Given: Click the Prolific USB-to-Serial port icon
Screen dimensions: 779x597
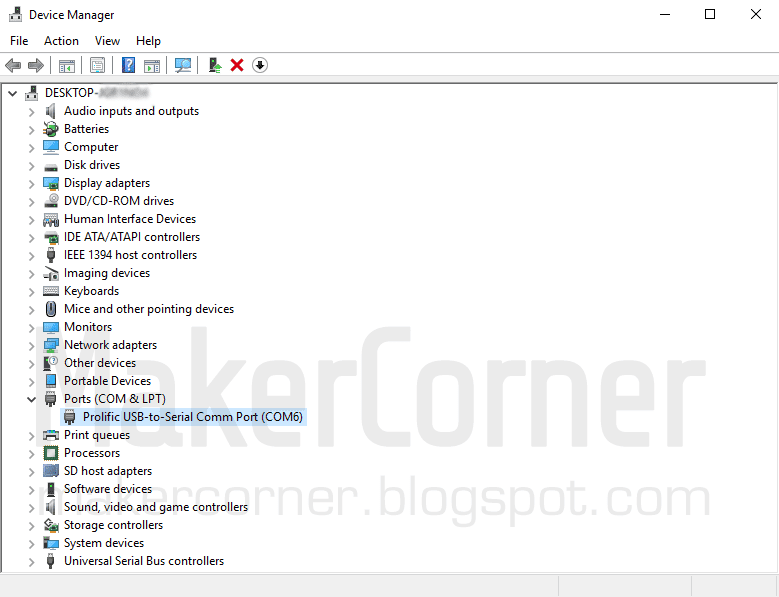Looking at the screenshot, I should click(x=70, y=417).
